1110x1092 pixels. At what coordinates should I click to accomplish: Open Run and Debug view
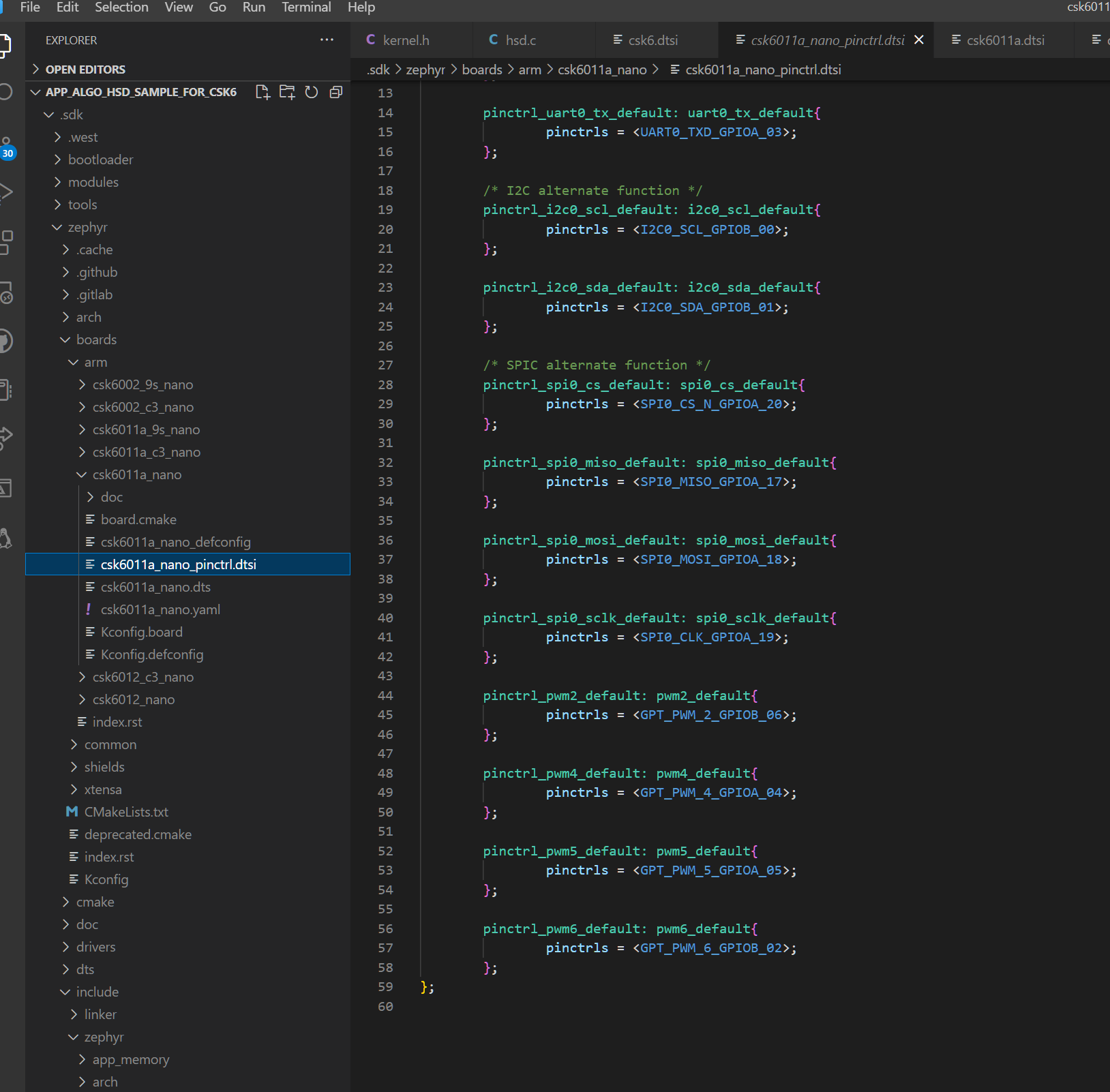pyautogui.click(x=5, y=192)
